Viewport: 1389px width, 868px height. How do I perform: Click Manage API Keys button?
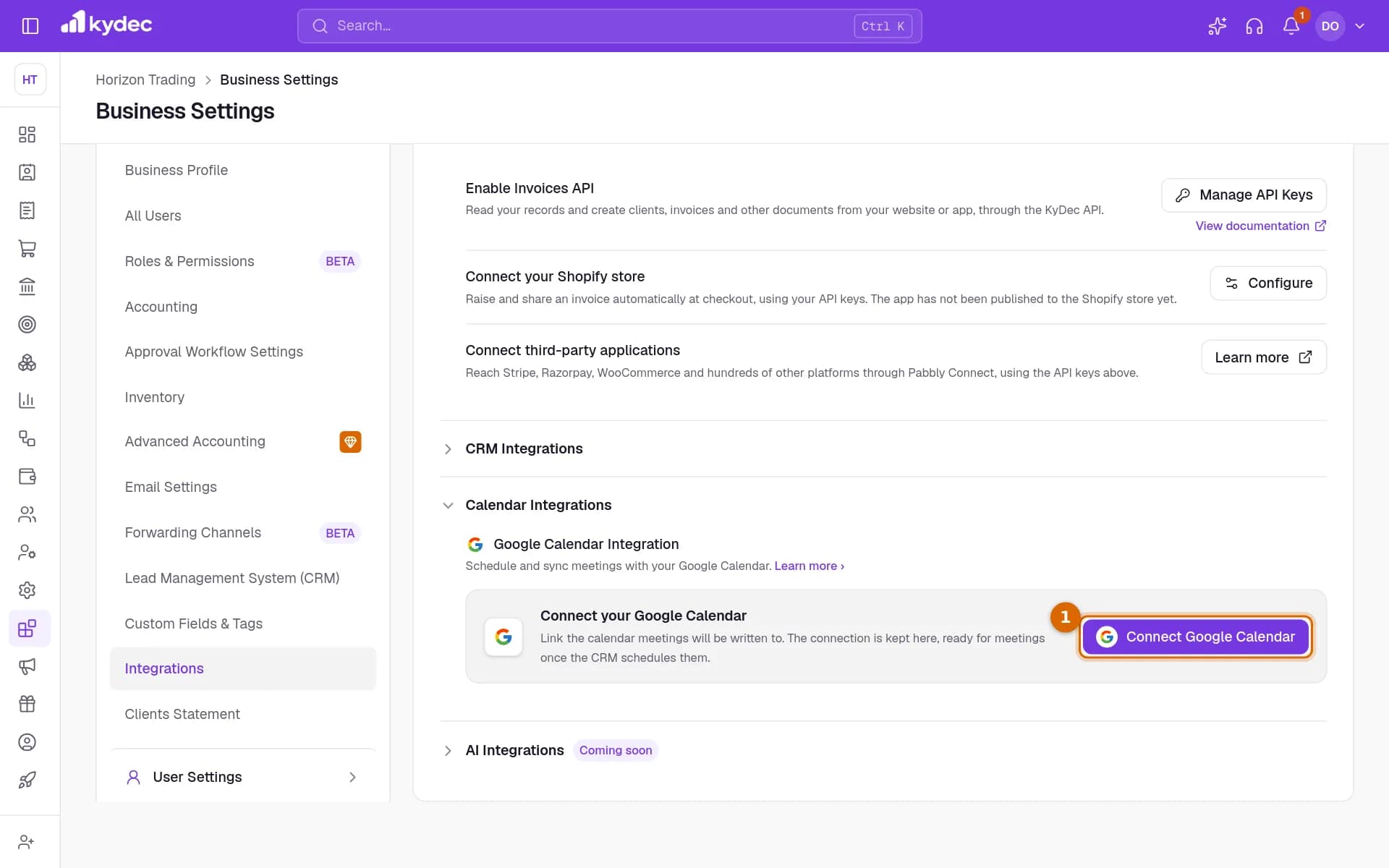(x=1244, y=195)
